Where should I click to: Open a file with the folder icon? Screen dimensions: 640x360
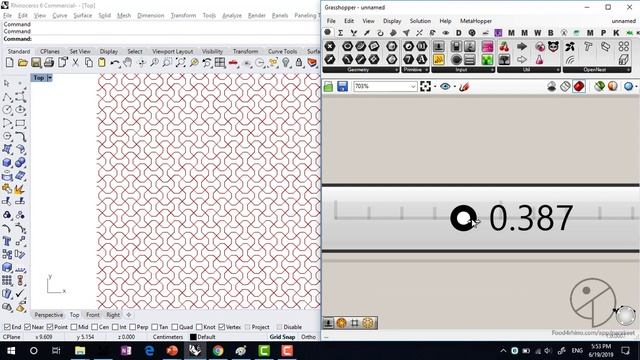pos(23,62)
